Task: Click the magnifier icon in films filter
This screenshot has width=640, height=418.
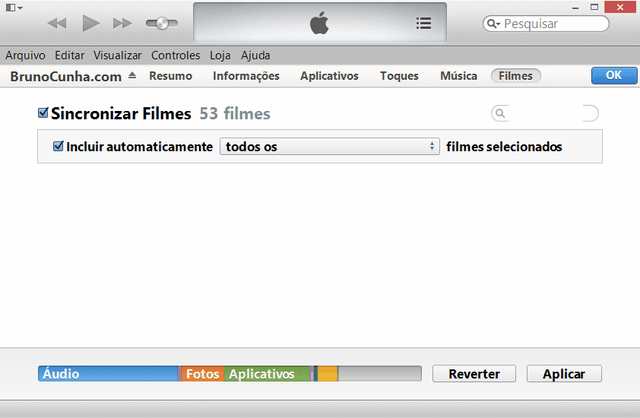Action: [500, 113]
